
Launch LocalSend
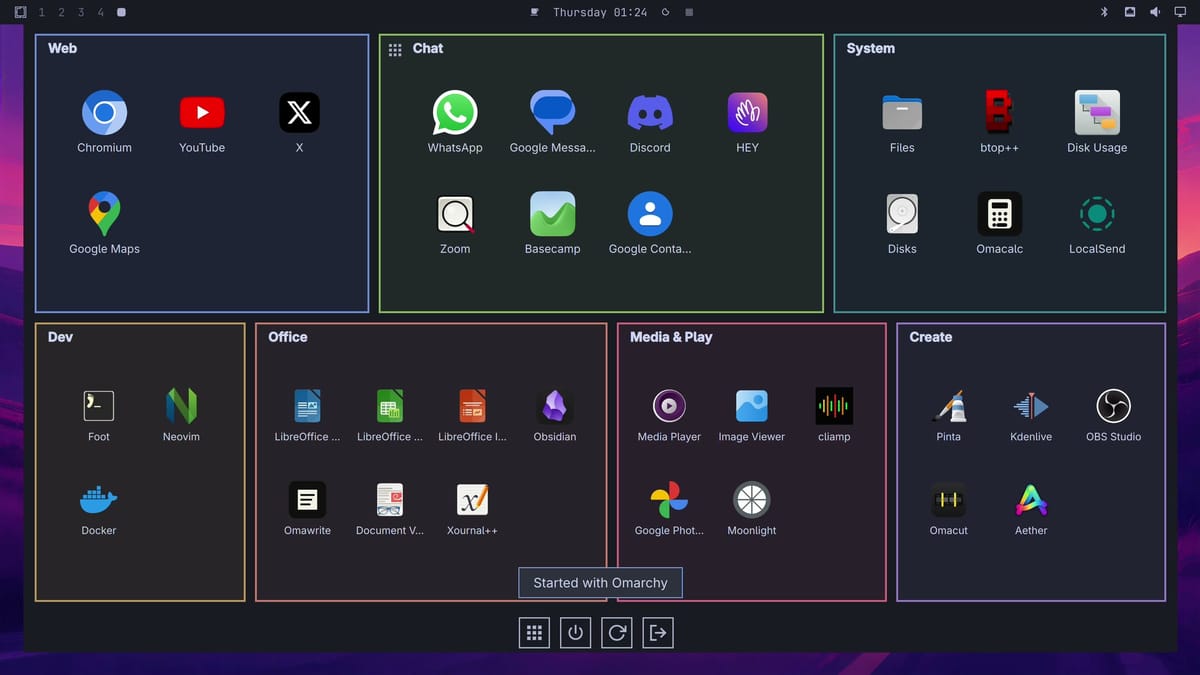pyautogui.click(x=1097, y=214)
